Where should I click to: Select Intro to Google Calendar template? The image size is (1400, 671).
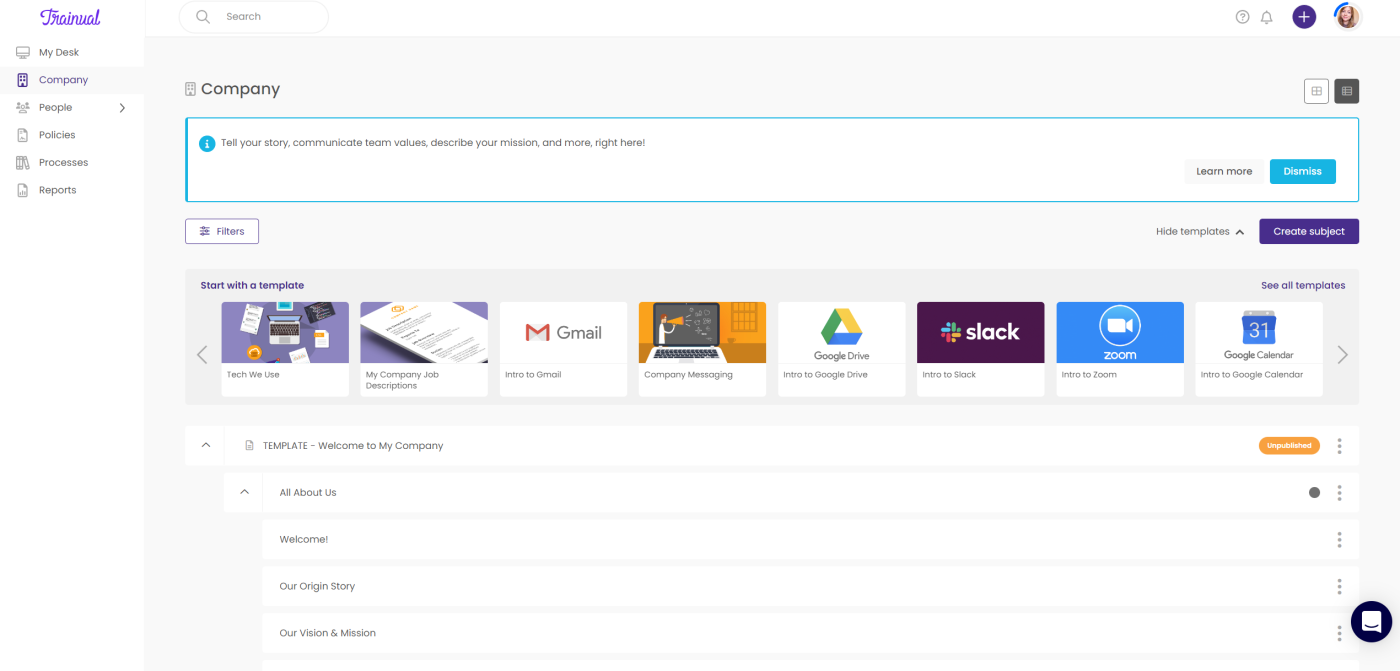pyautogui.click(x=1259, y=349)
